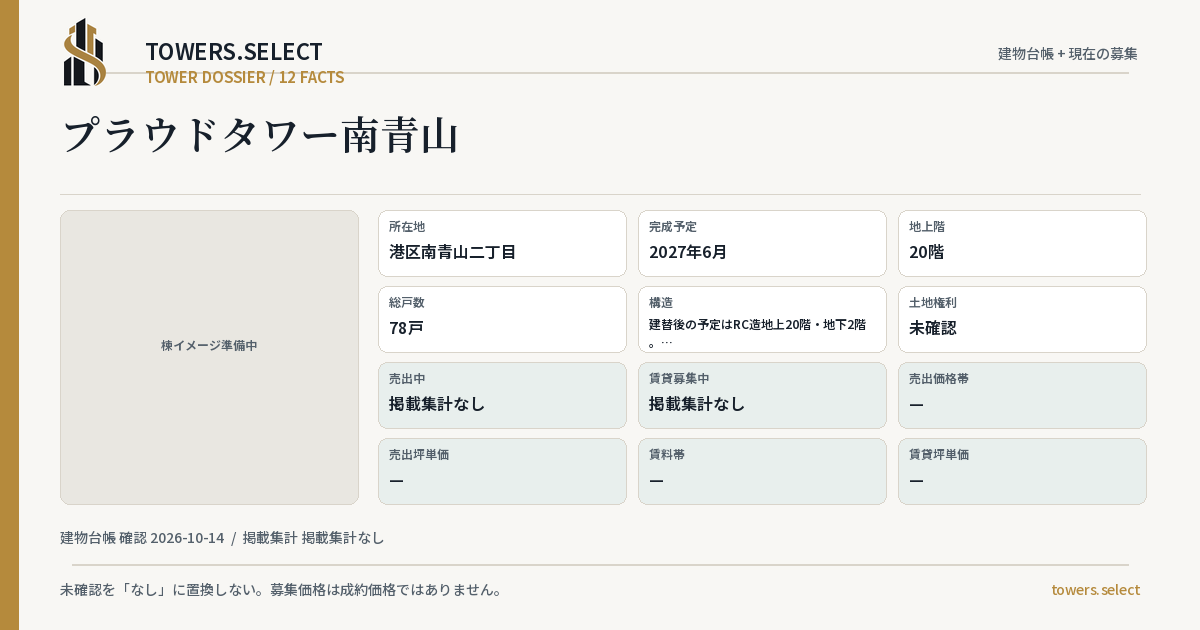1200x630 pixels.
Task: Select the TOWERS.SELECT brand title
Action: (x=234, y=52)
